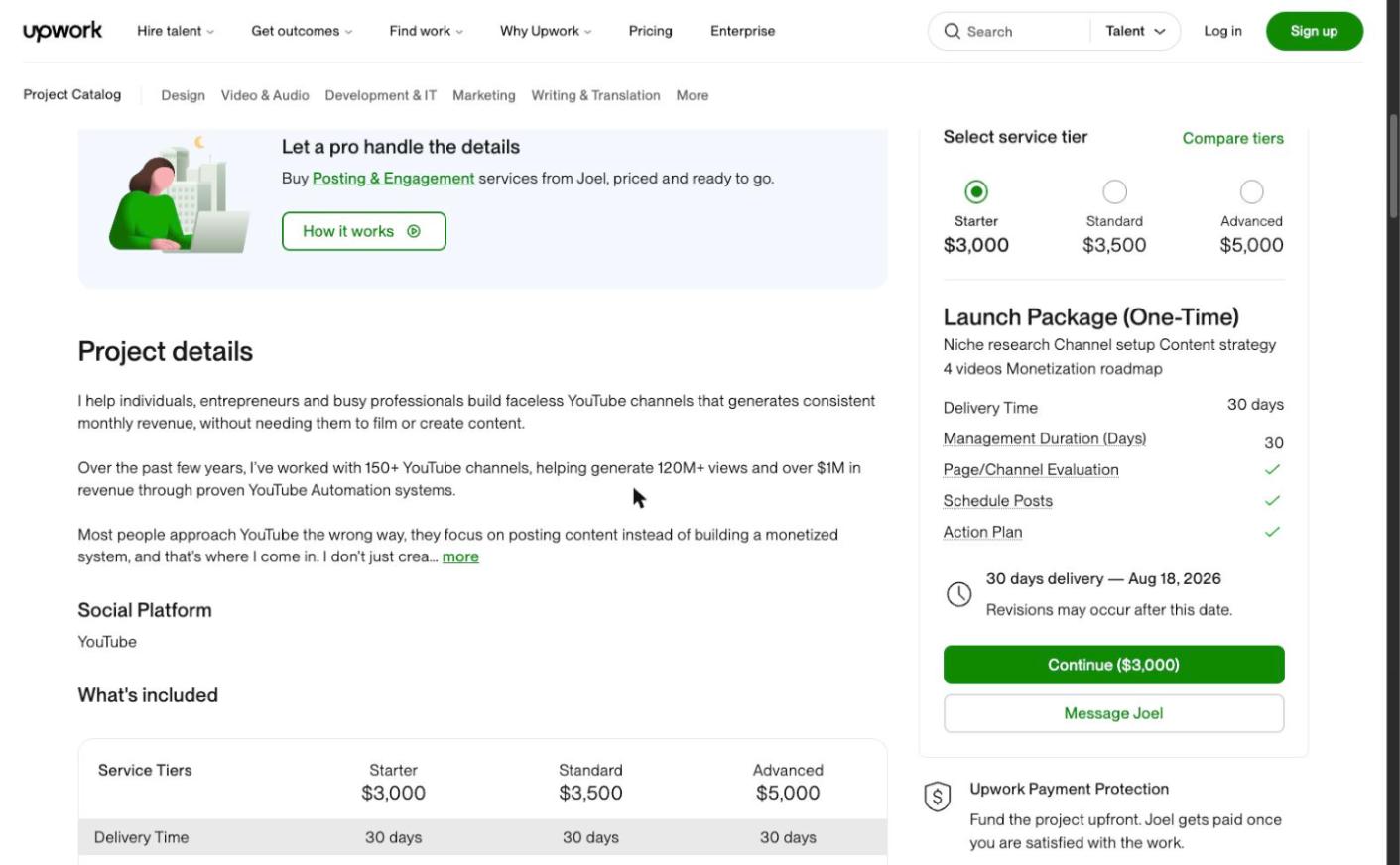Image resolution: width=1400 pixels, height=865 pixels.
Task: Click the play icon in How it works
Action: click(414, 231)
